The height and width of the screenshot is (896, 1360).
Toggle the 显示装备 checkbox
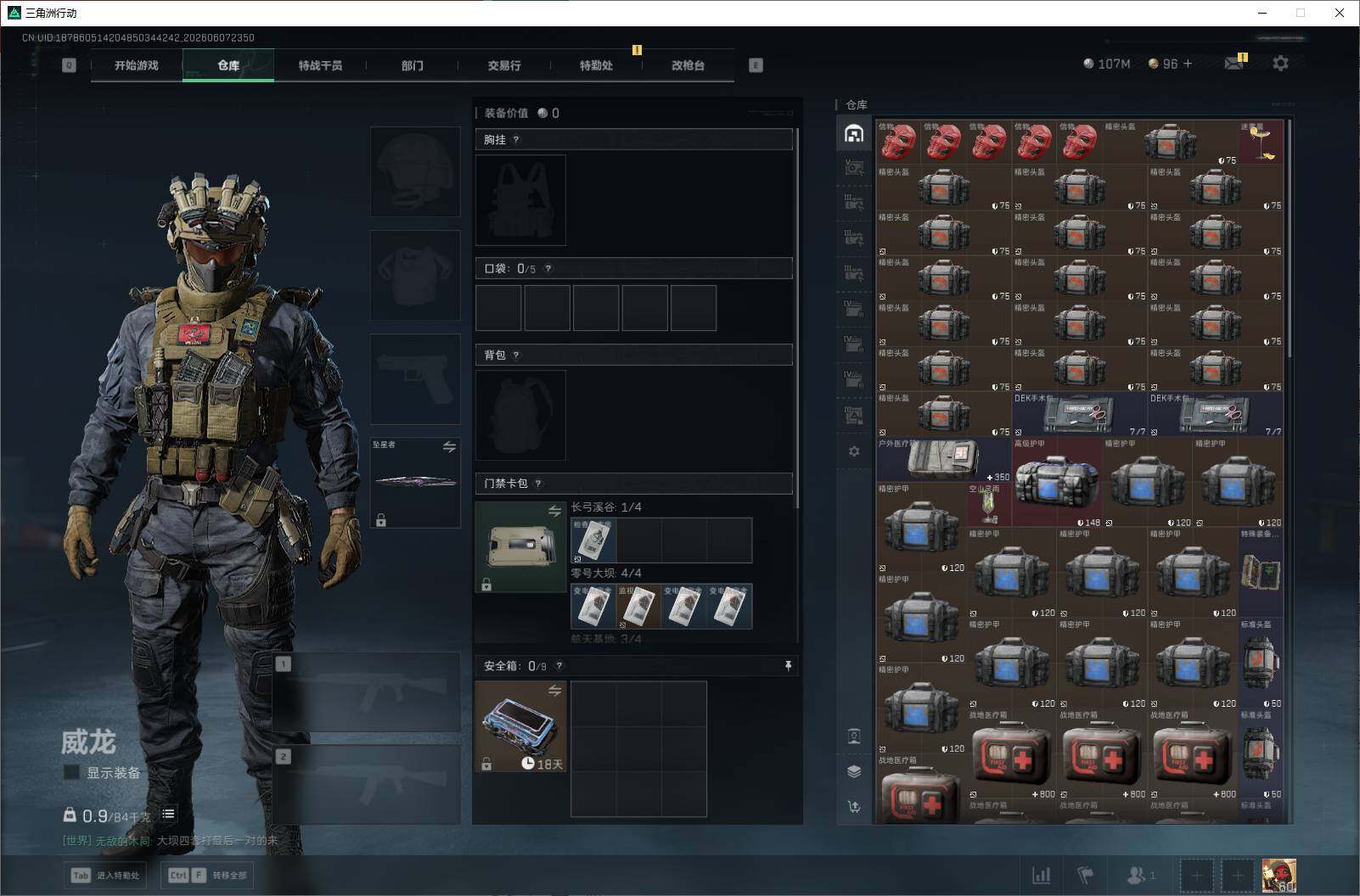click(x=72, y=772)
